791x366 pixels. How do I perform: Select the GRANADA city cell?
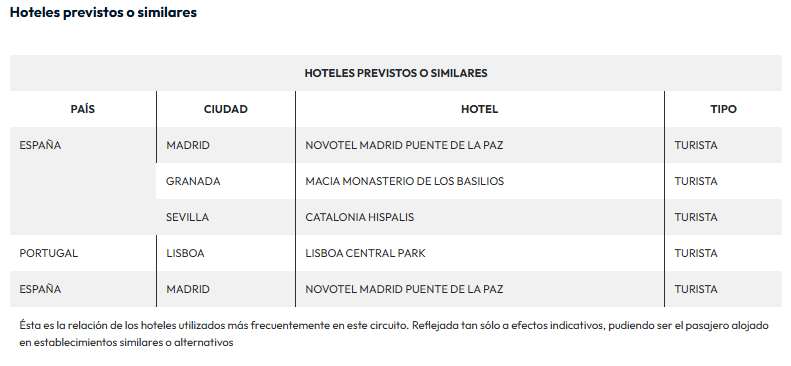(193, 181)
